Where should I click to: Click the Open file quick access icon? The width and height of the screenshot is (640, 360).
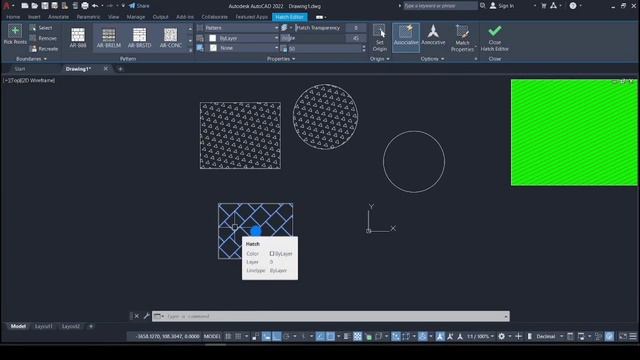(x=35, y=6)
